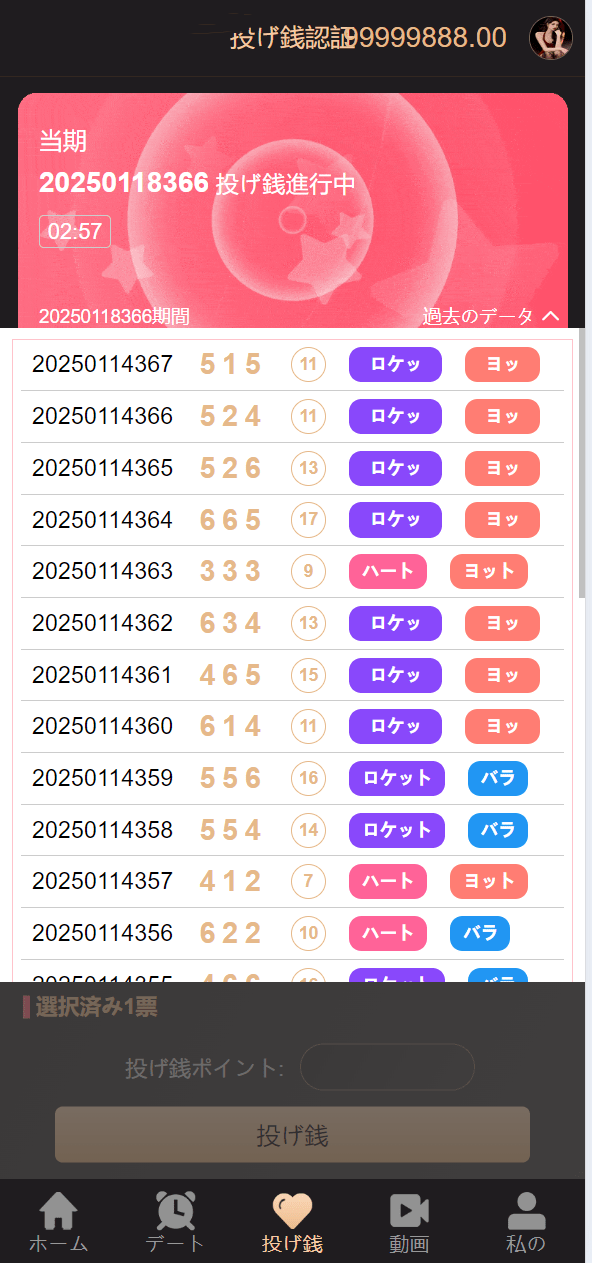Tap the circled count 17 next to 665
The height and width of the screenshot is (1263, 592).
308,520
